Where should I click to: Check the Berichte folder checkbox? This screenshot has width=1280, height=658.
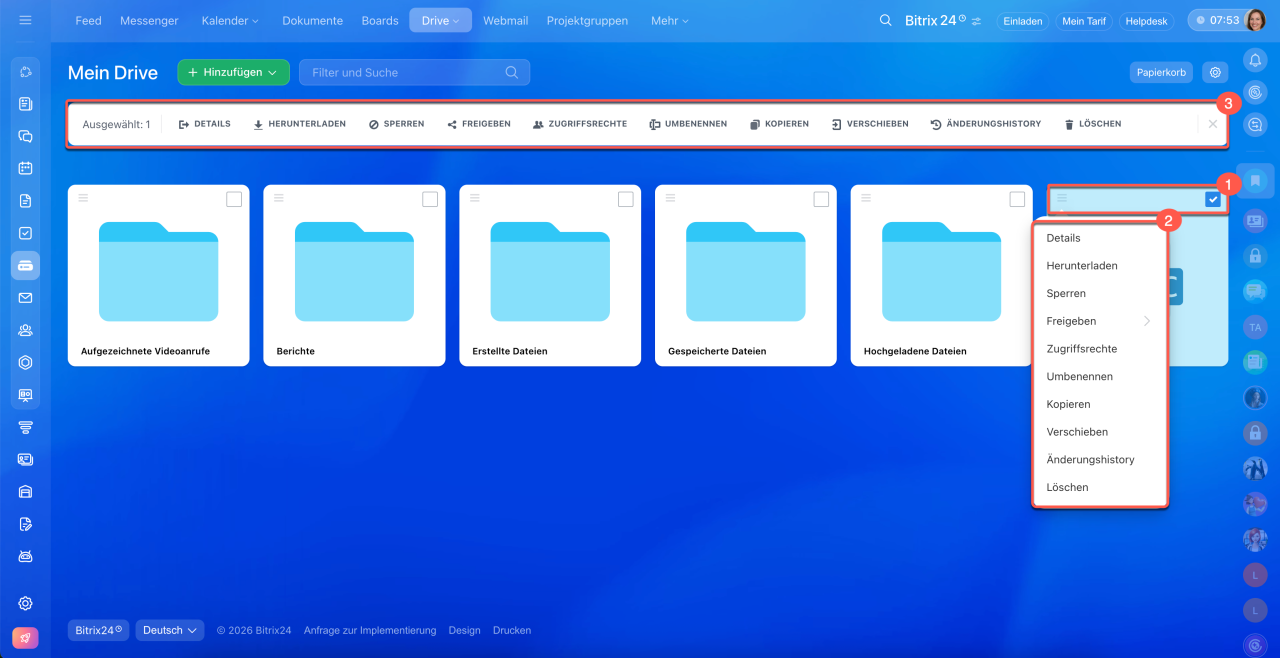(x=430, y=199)
